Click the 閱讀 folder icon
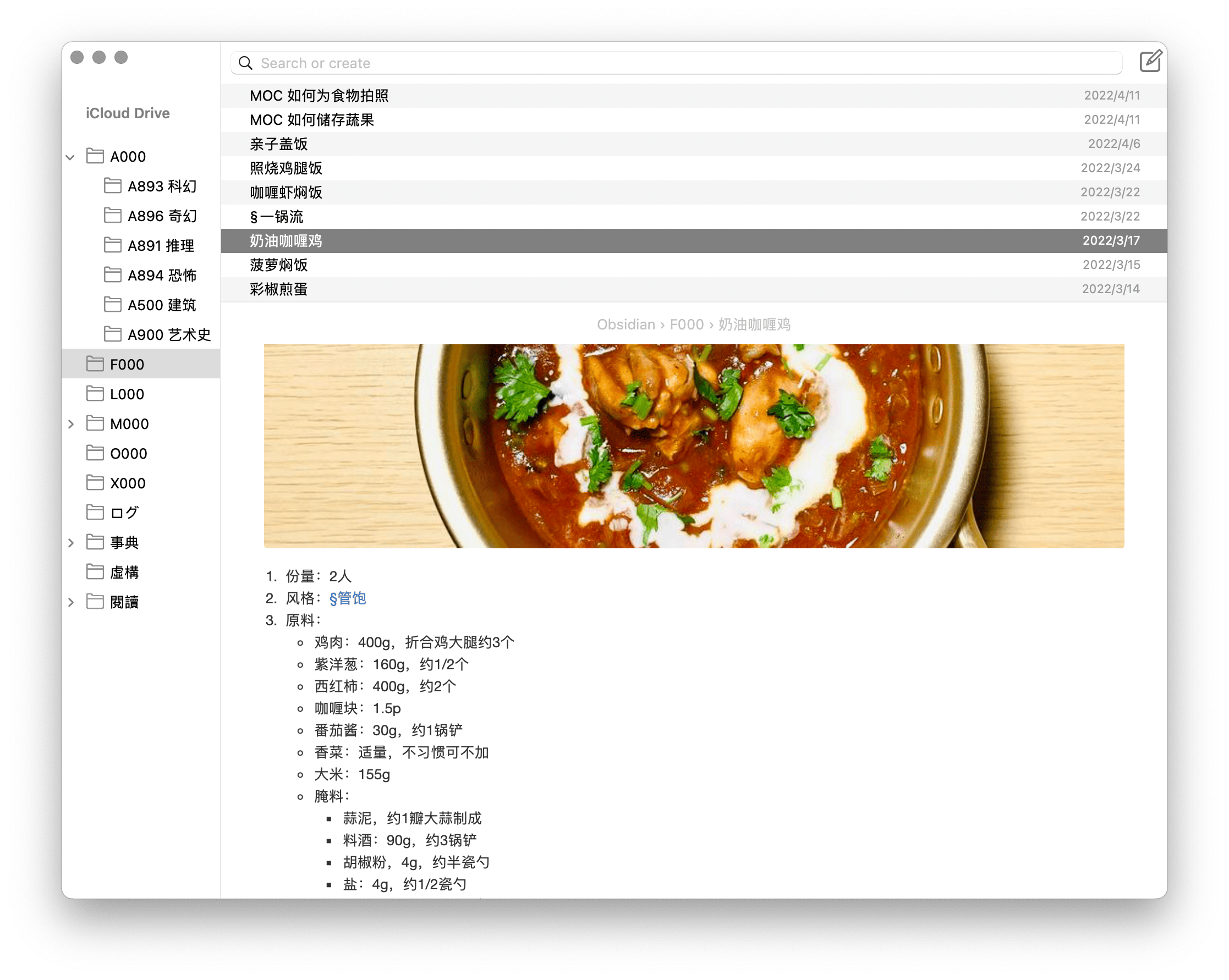 click(x=95, y=601)
